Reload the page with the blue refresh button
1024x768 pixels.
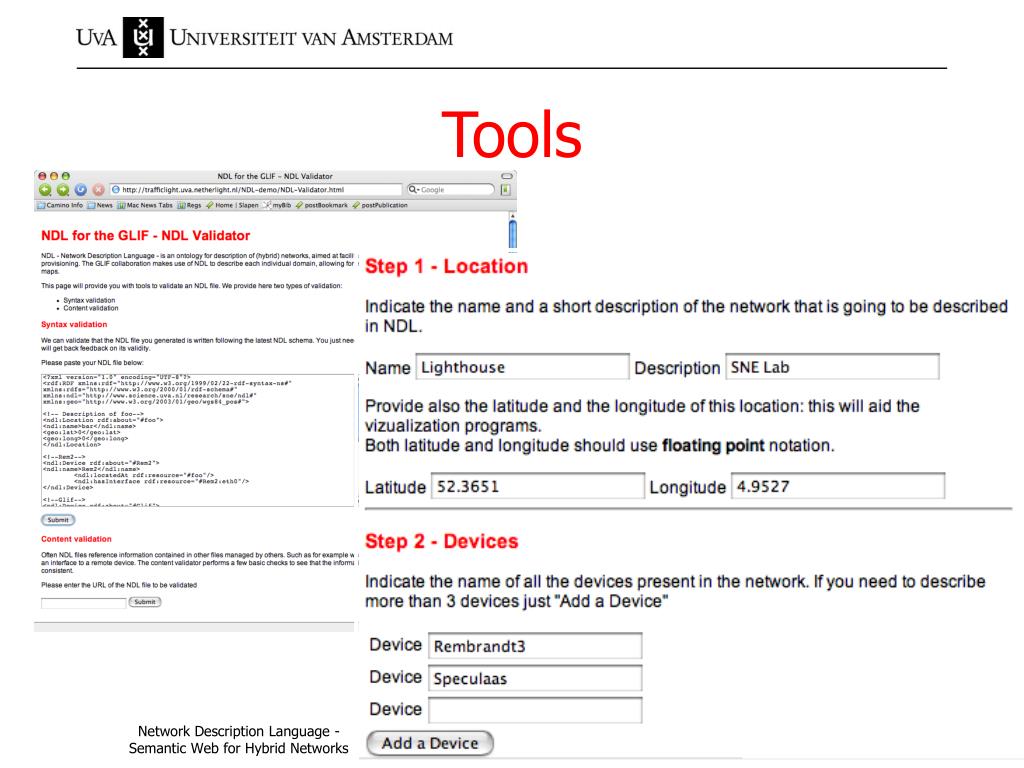pyautogui.click(x=80, y=190)
